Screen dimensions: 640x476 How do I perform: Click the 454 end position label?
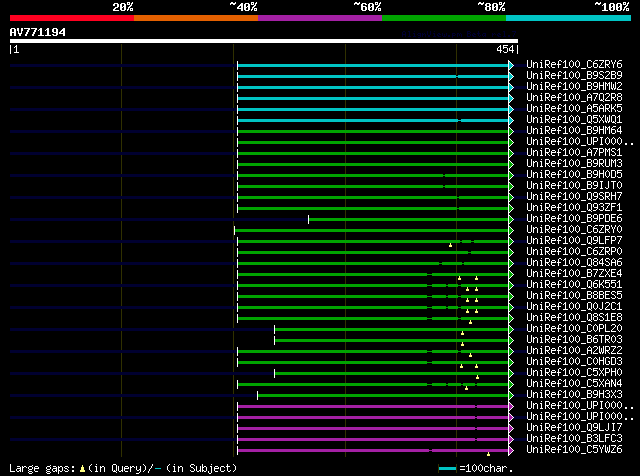[x=505, y=49]
